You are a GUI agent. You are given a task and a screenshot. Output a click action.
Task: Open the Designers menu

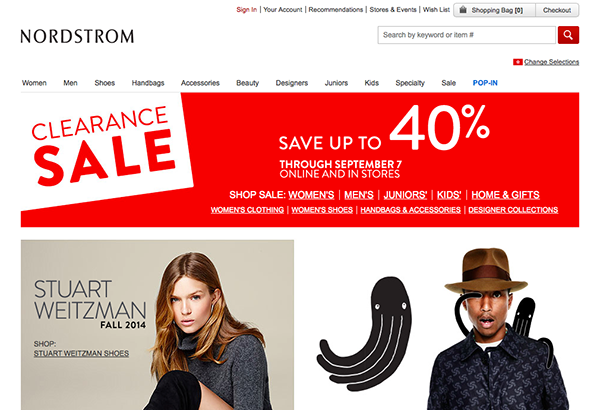(292, 83)
